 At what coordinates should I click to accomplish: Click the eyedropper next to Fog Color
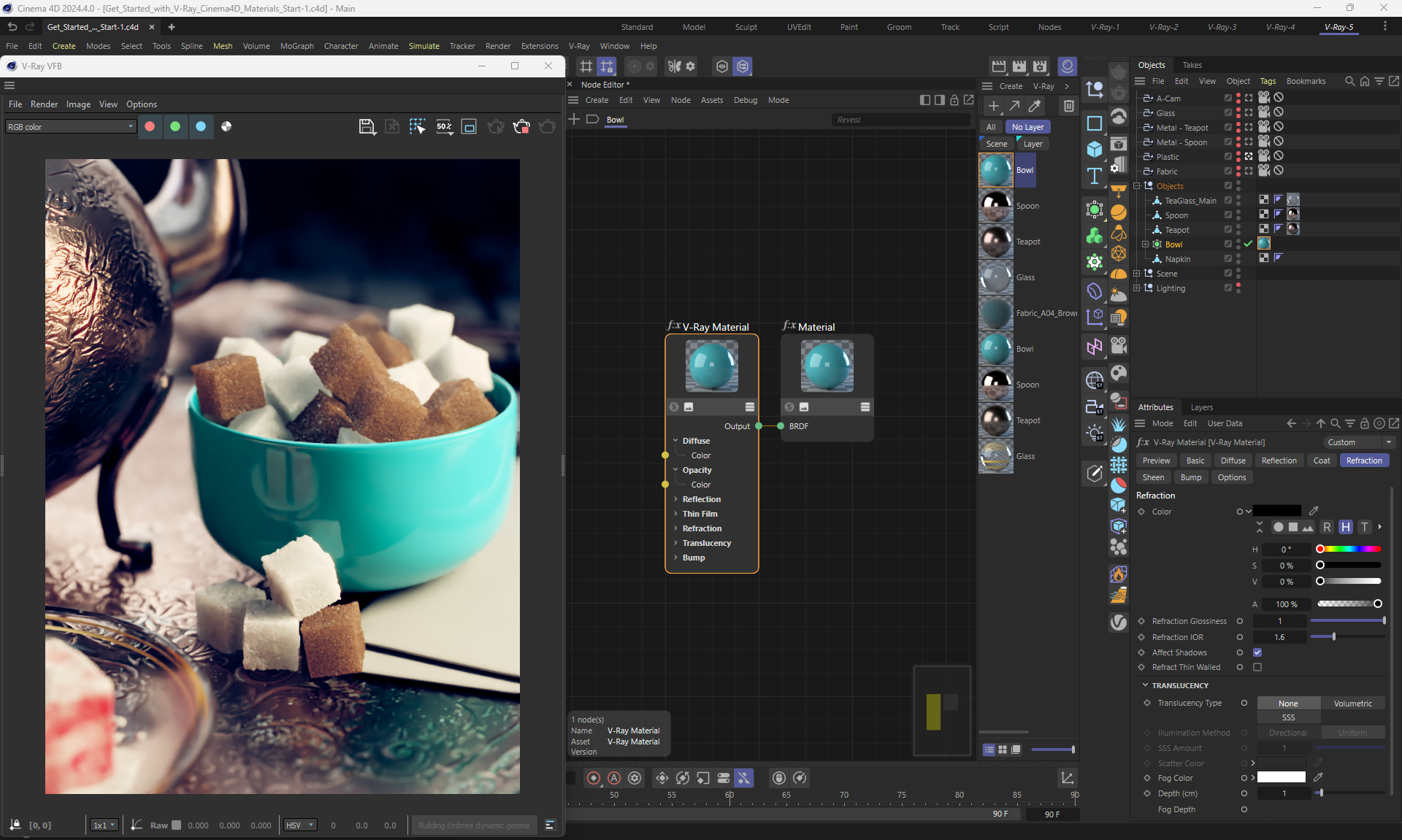pyautogui.click(x=1318, y=778)
